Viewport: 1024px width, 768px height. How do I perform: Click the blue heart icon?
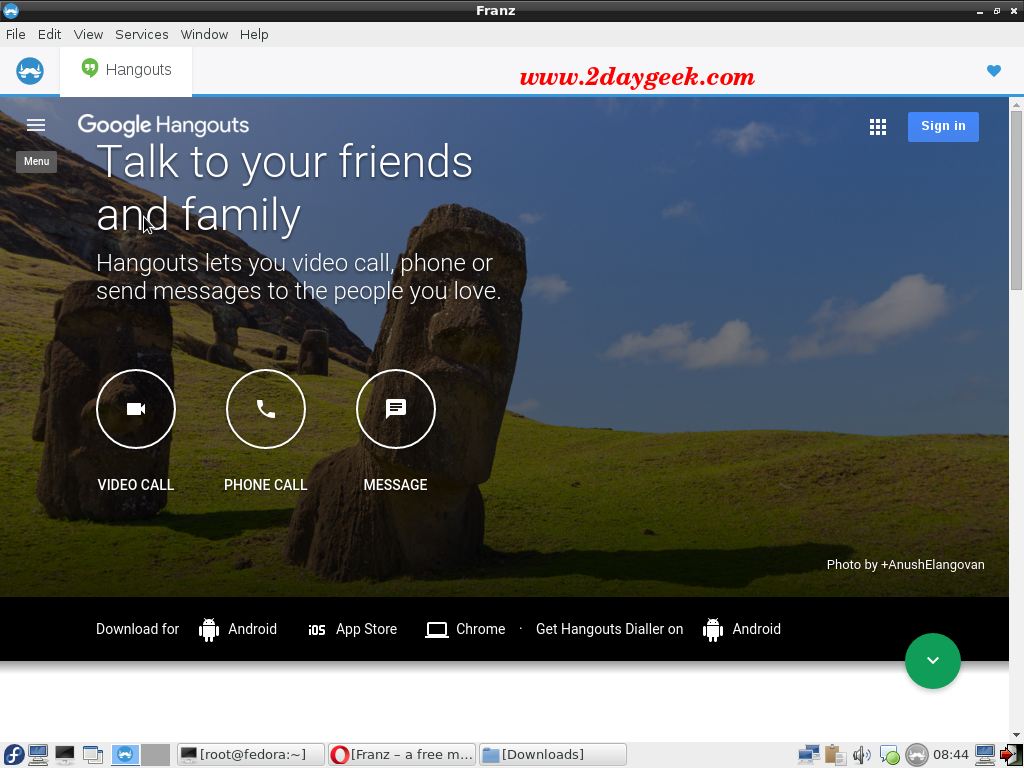(994, 71)
